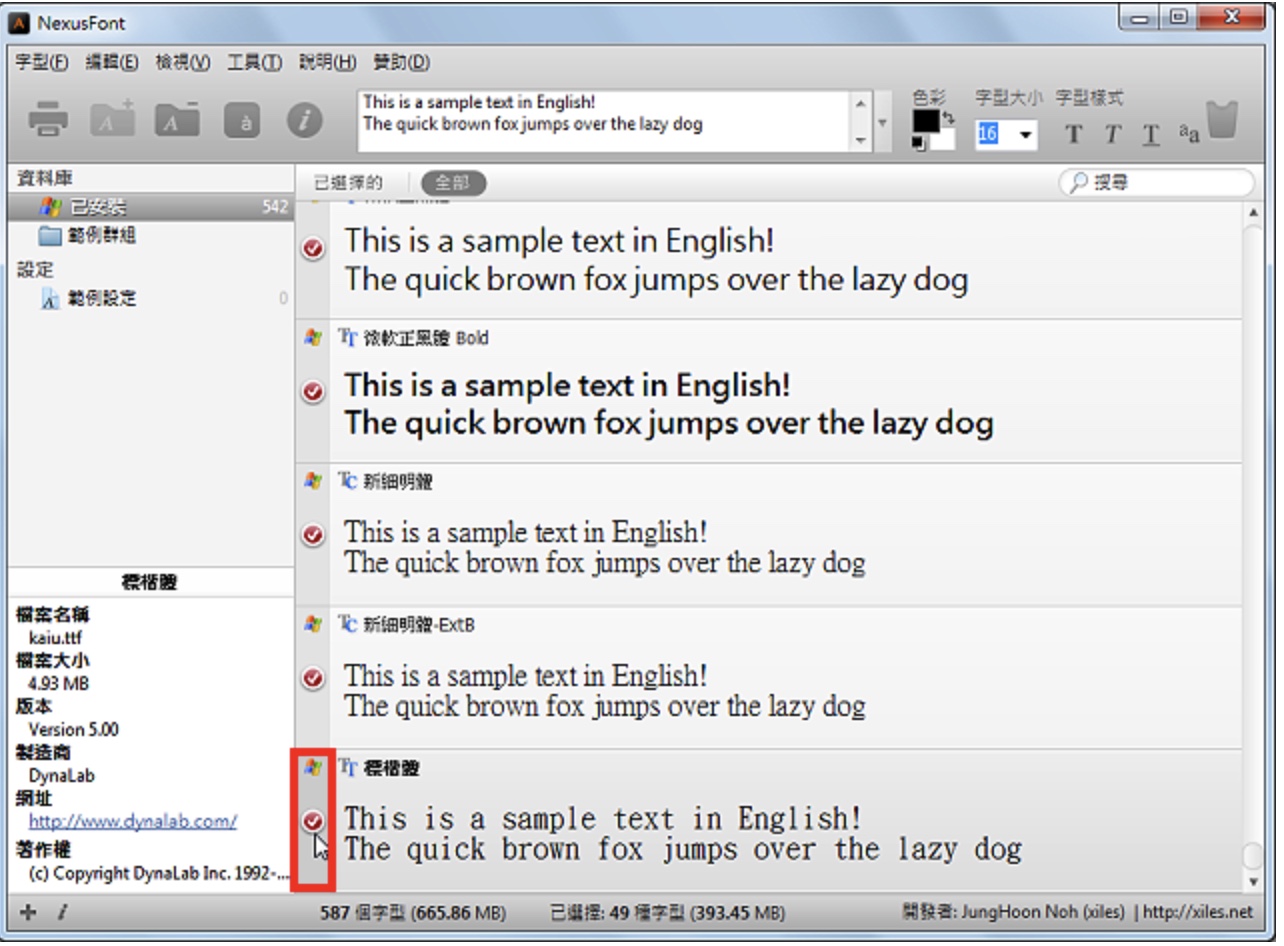
Task: Open the 說明(H) menu
Action: [327, 62]
